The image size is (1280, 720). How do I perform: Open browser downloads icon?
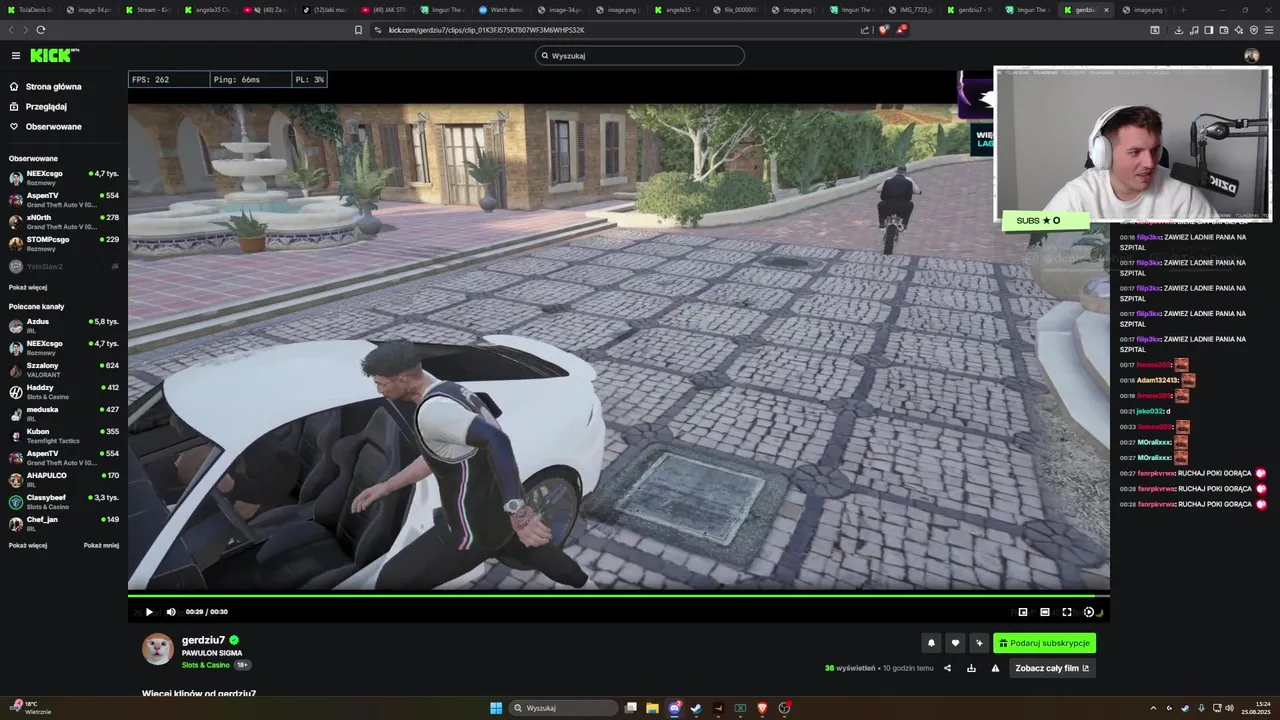pyautogui.click(x=1178, y=30)
